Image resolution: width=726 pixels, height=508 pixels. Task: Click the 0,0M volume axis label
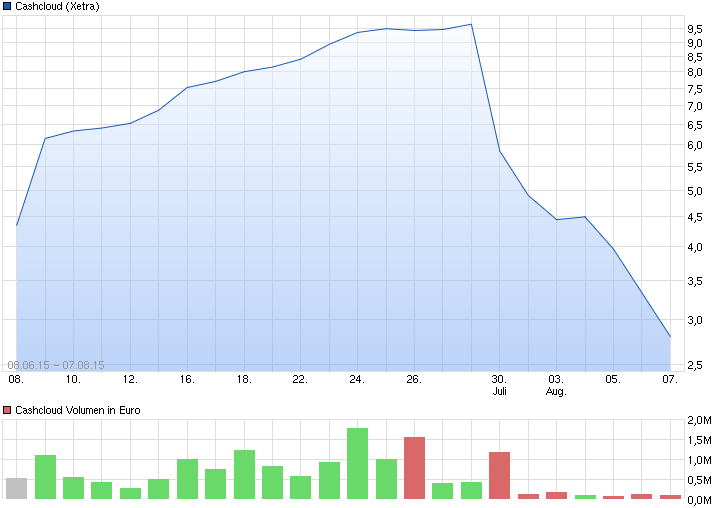pos(700,498)
